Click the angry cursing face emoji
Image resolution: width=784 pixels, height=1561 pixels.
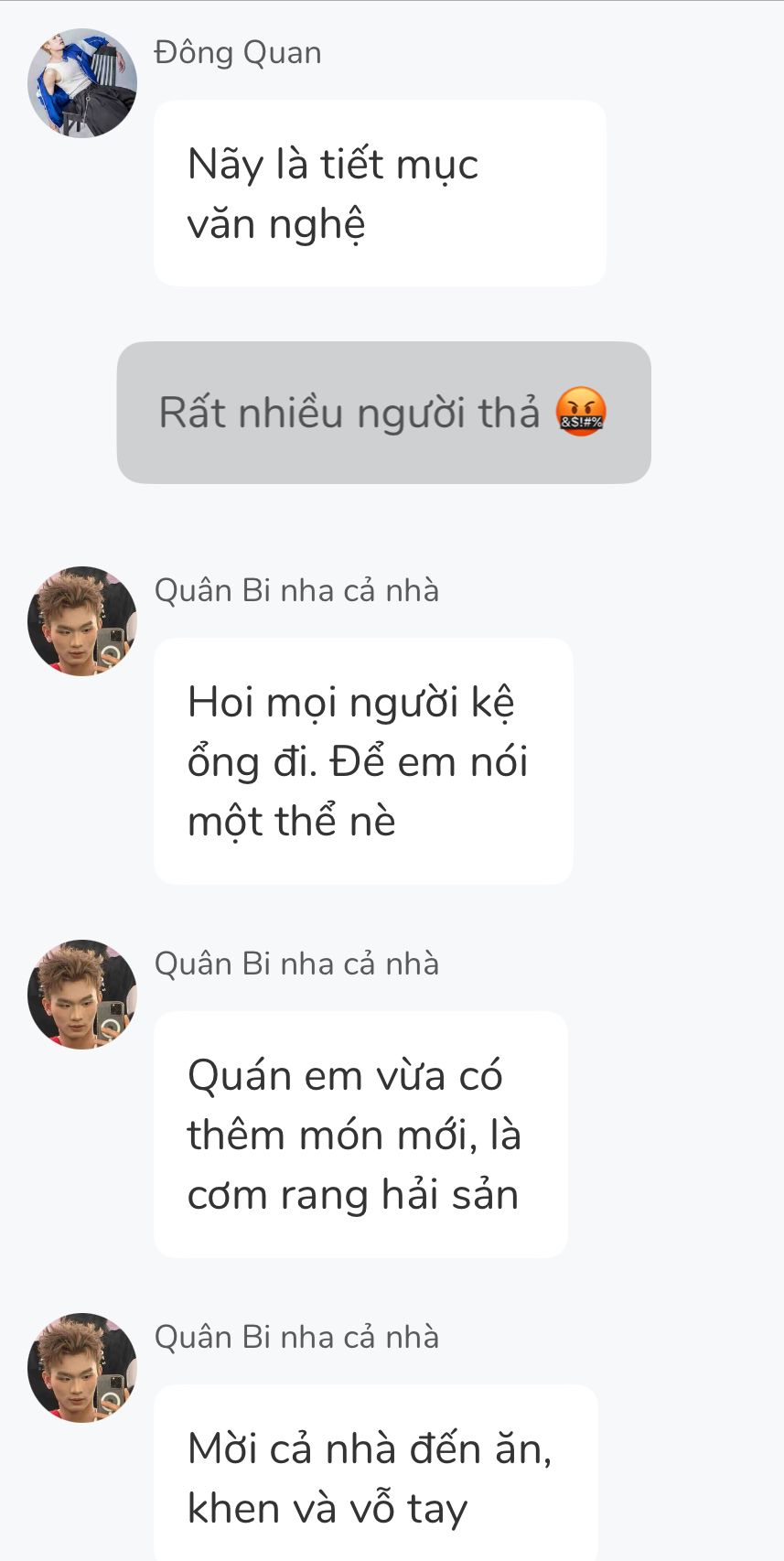pos(582,413)
